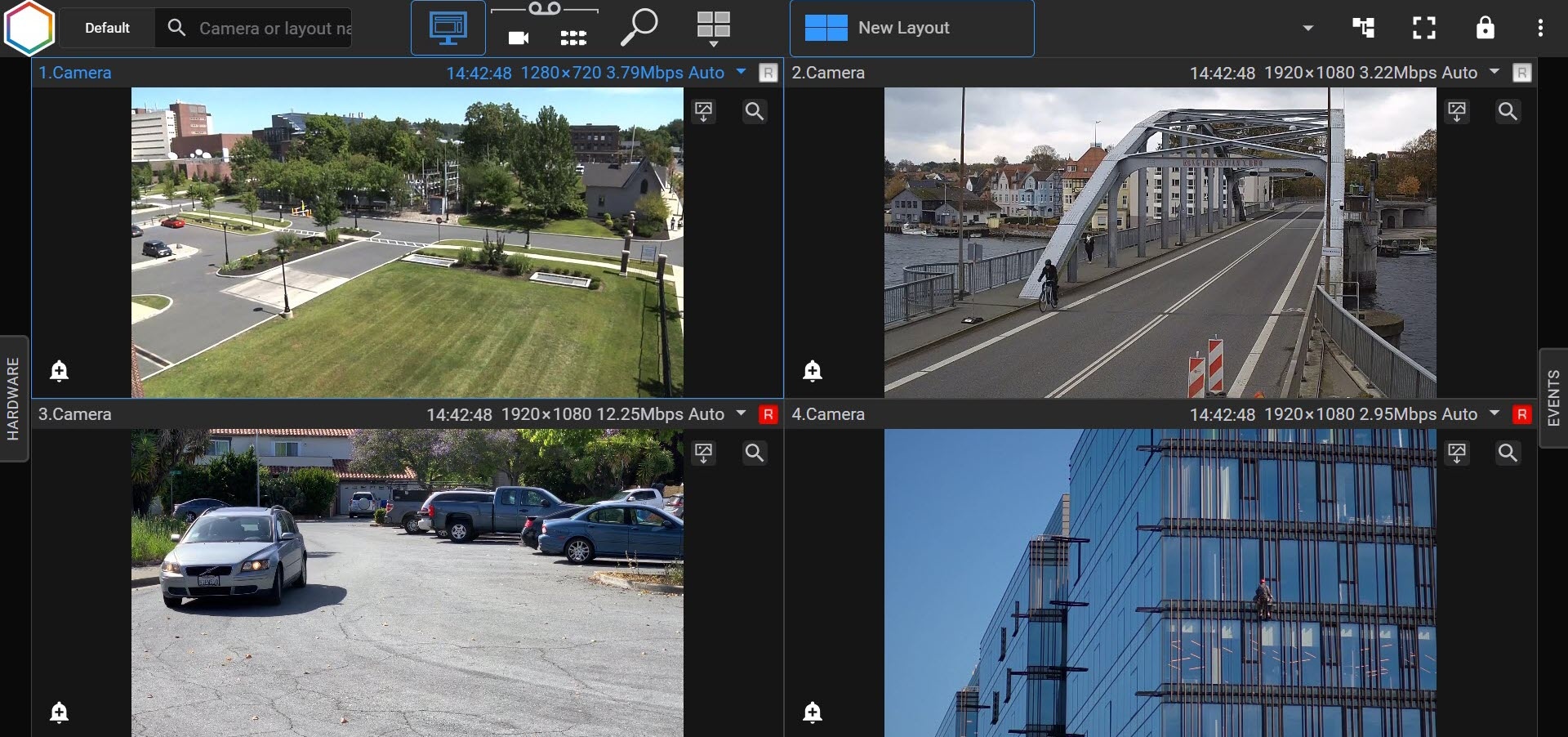
Task: Switch to multi-camera archive playback
Action: [573, 38]
